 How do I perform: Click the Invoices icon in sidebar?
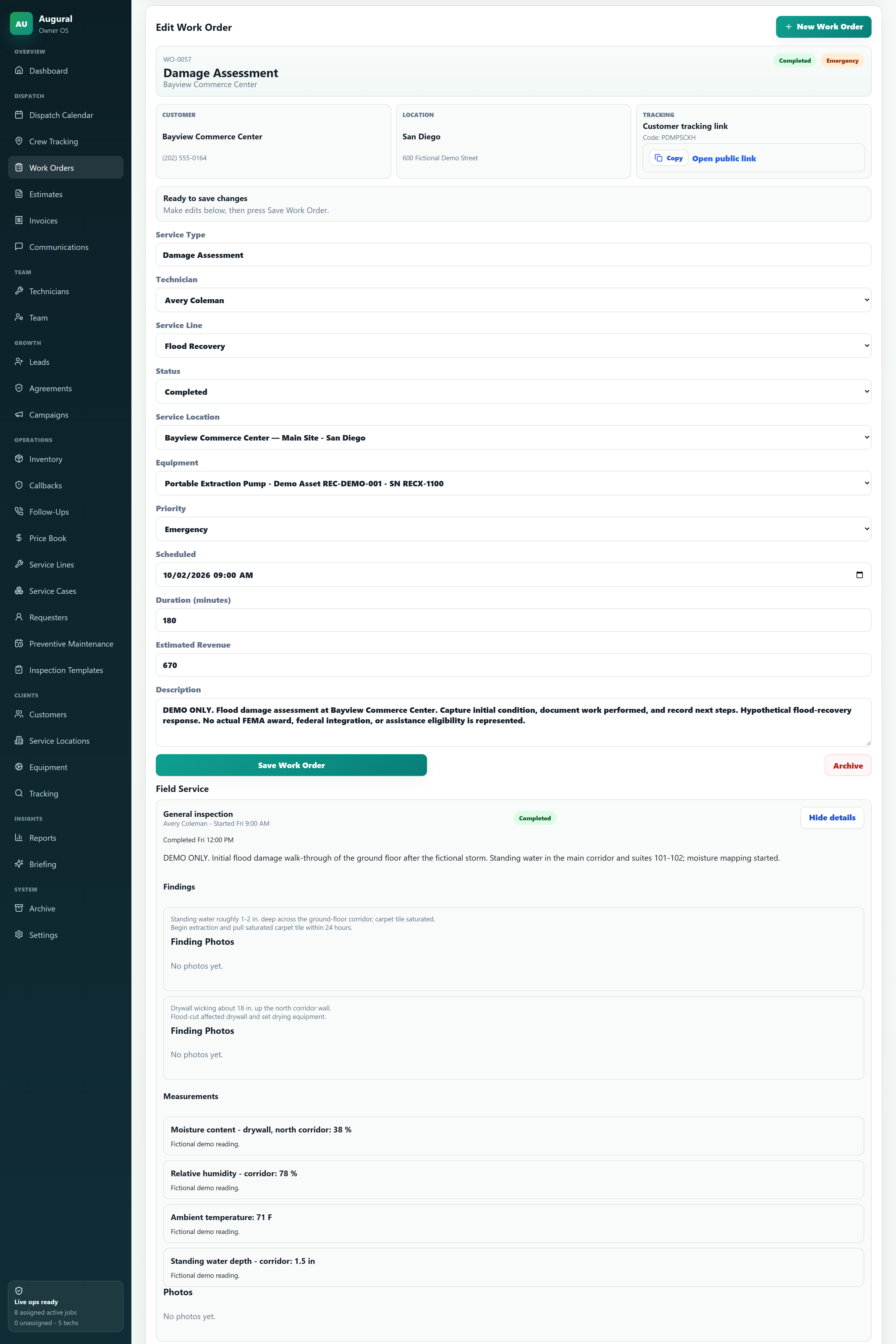[x=19, y=220]
